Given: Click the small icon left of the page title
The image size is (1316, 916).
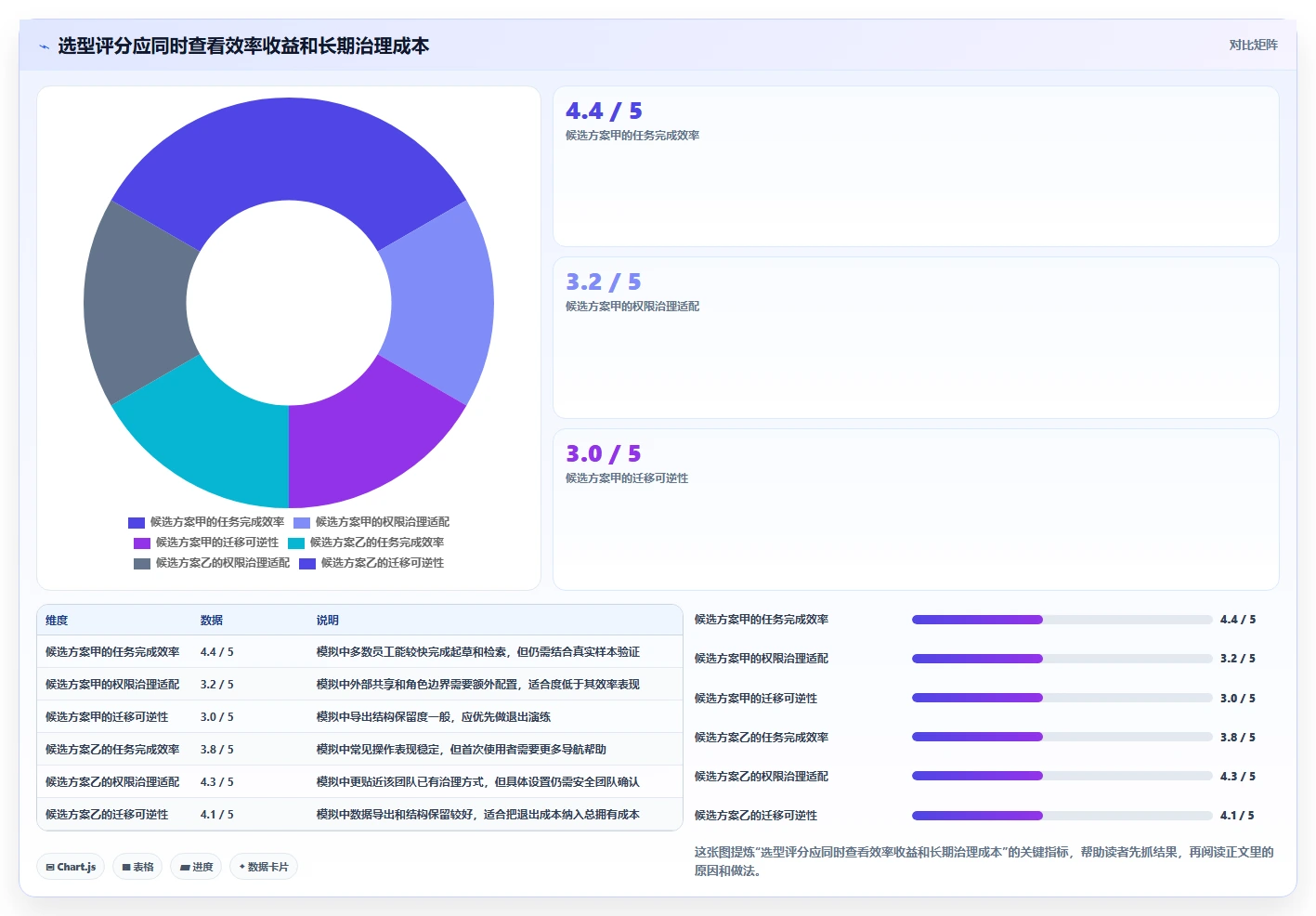Looking at the screenshot, I should (44, 46).
